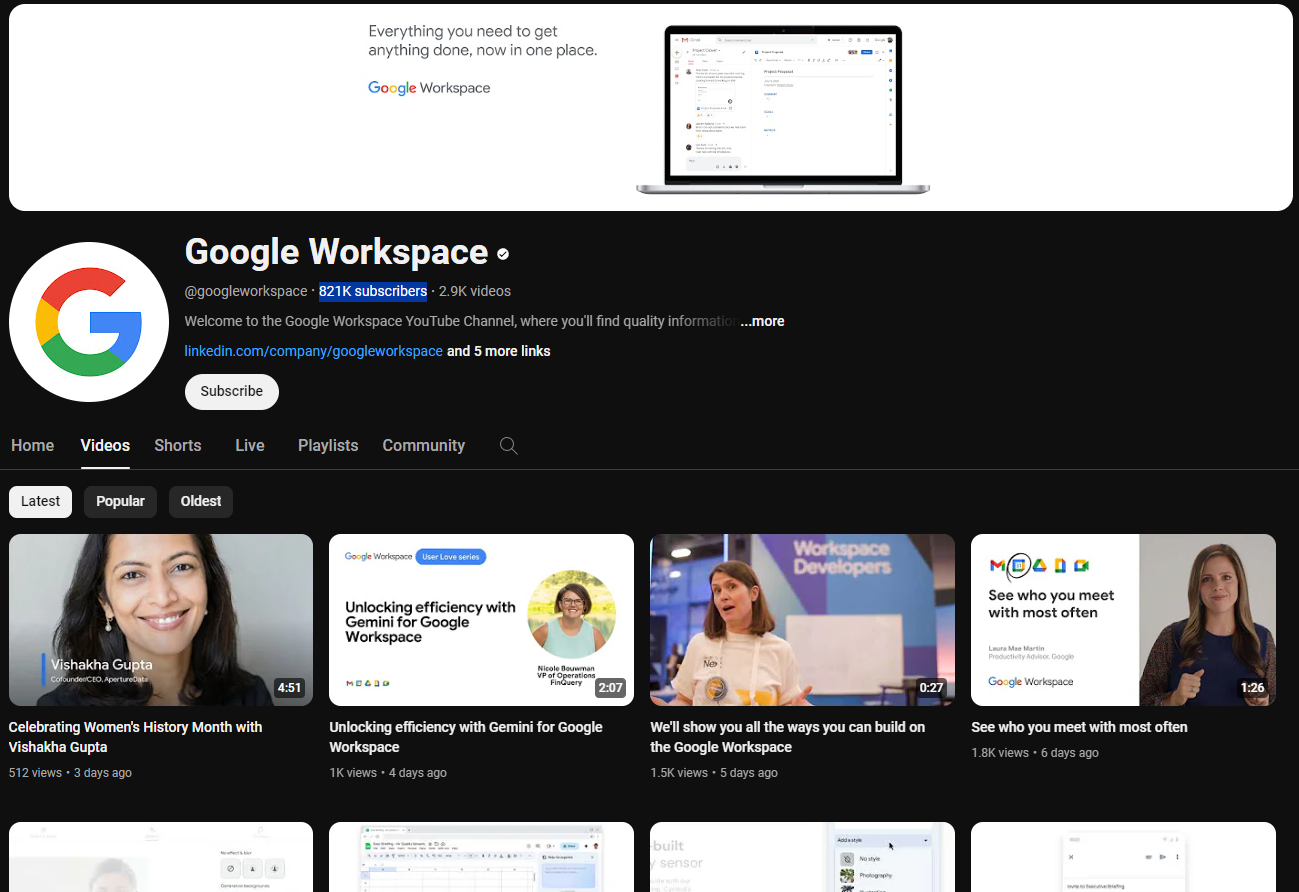Open "Unlocking efficiency with Gemini" video title

pos(465,737)
